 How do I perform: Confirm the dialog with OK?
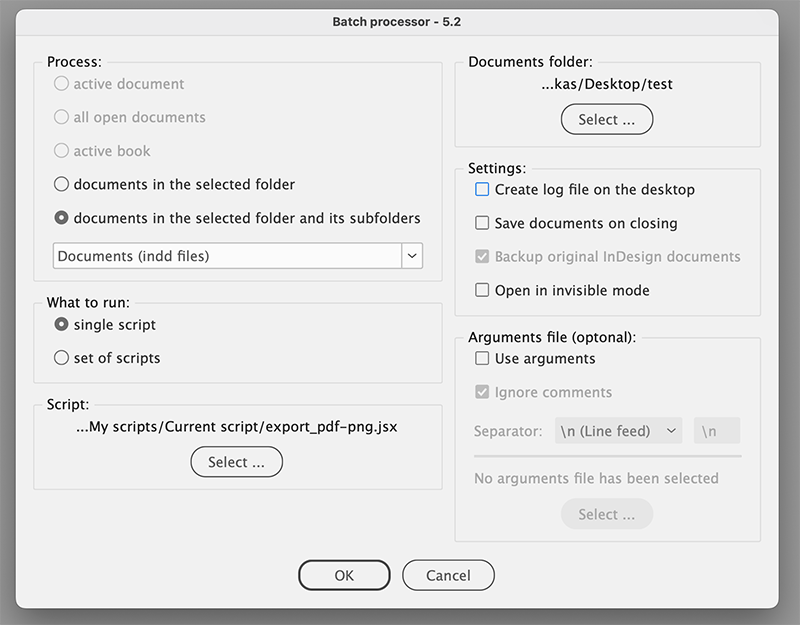[x=344, y=576]
